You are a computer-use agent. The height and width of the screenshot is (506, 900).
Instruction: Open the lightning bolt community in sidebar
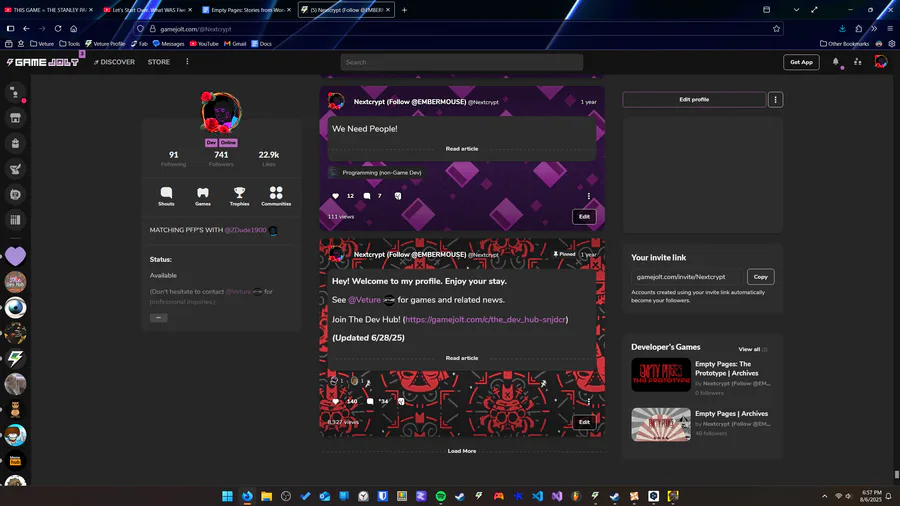(15, 359)
